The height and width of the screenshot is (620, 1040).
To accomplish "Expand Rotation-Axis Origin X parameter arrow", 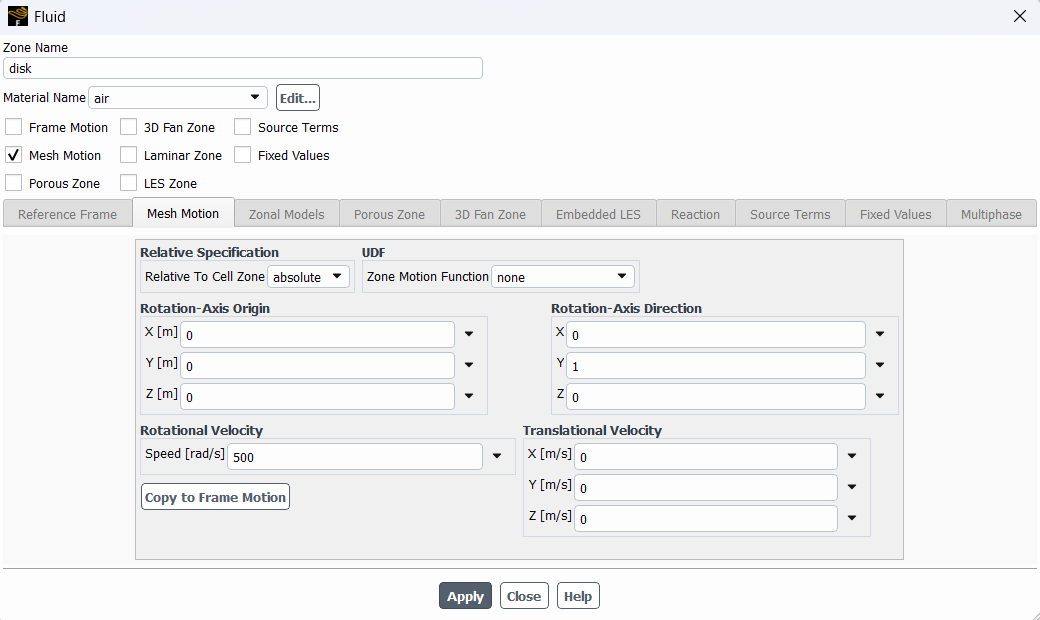I will coord(469,335).
